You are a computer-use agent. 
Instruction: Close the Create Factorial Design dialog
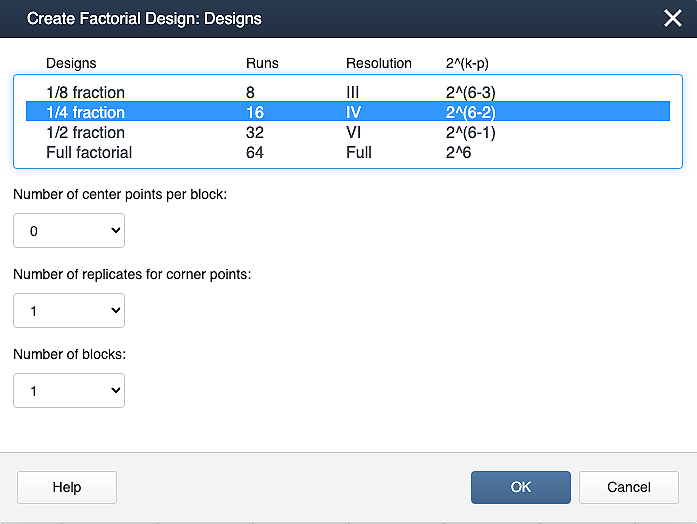[673, 18]
